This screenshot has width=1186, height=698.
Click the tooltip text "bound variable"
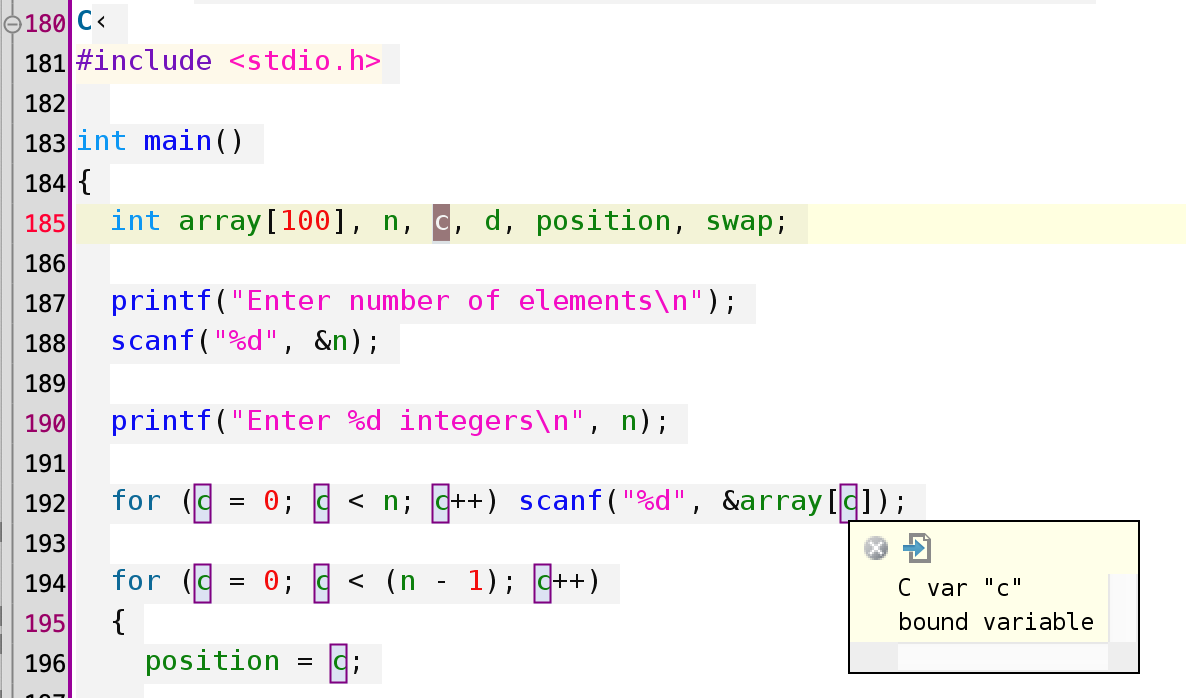pyautogui.click(x=995, y=622)
